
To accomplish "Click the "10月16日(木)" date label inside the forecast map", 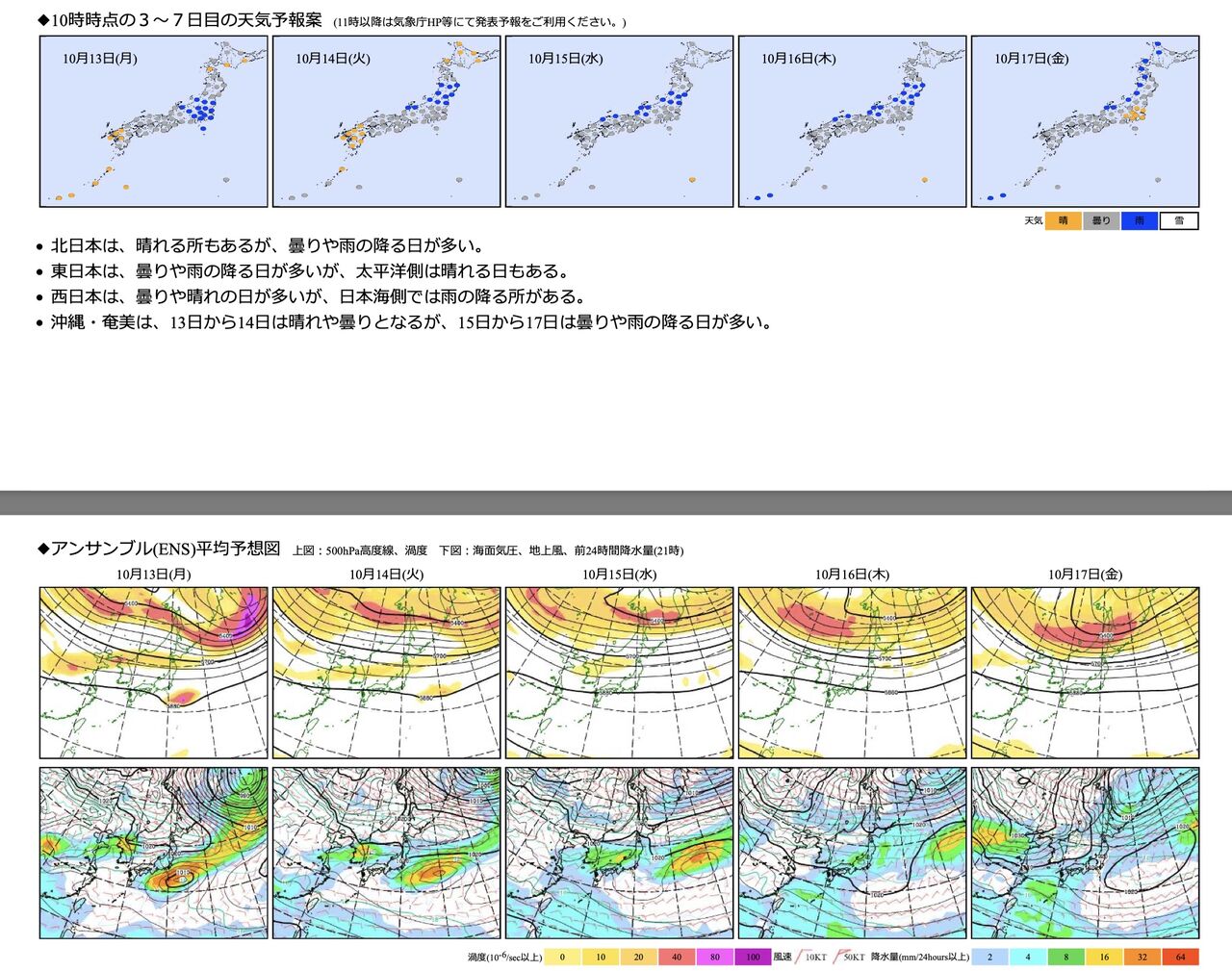I will tap(799, 59).
